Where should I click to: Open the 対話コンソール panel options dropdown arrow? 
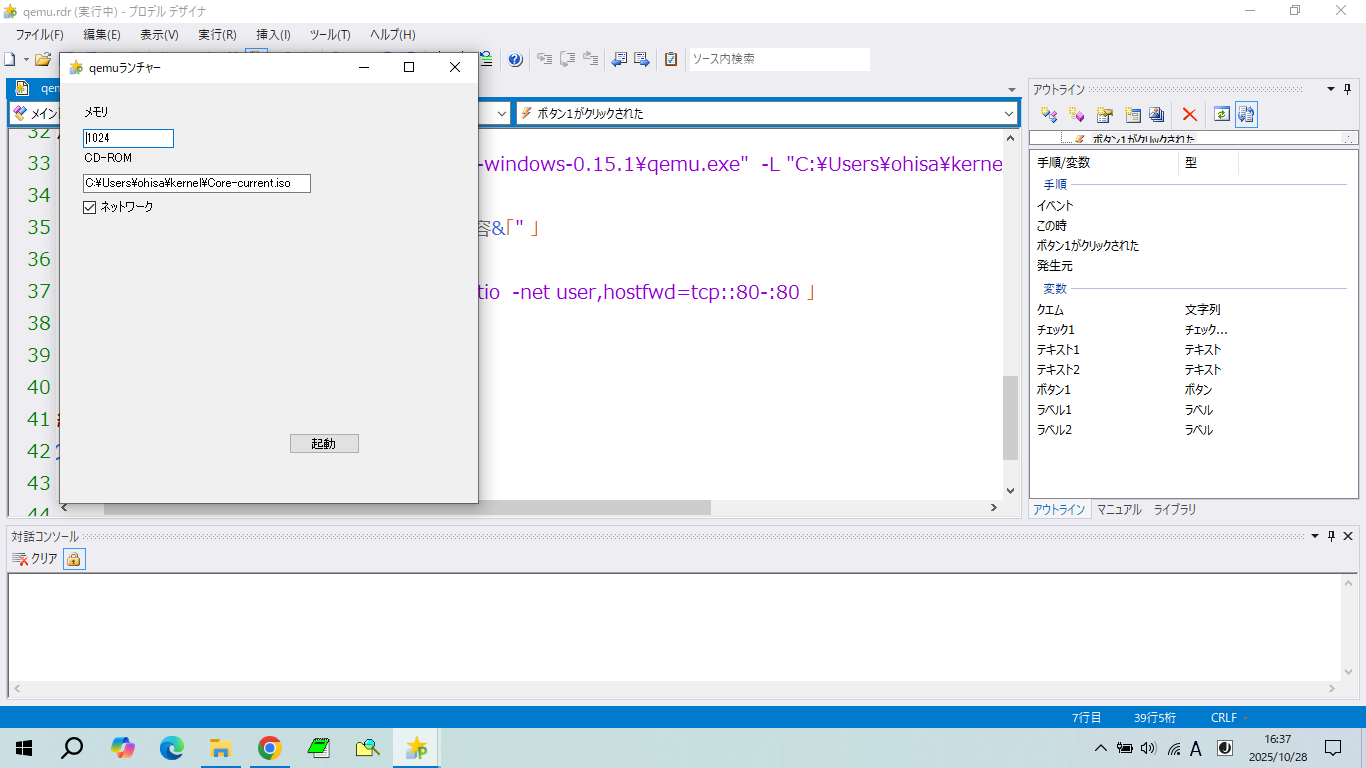pyautogui.click(x=1314, y=536)
